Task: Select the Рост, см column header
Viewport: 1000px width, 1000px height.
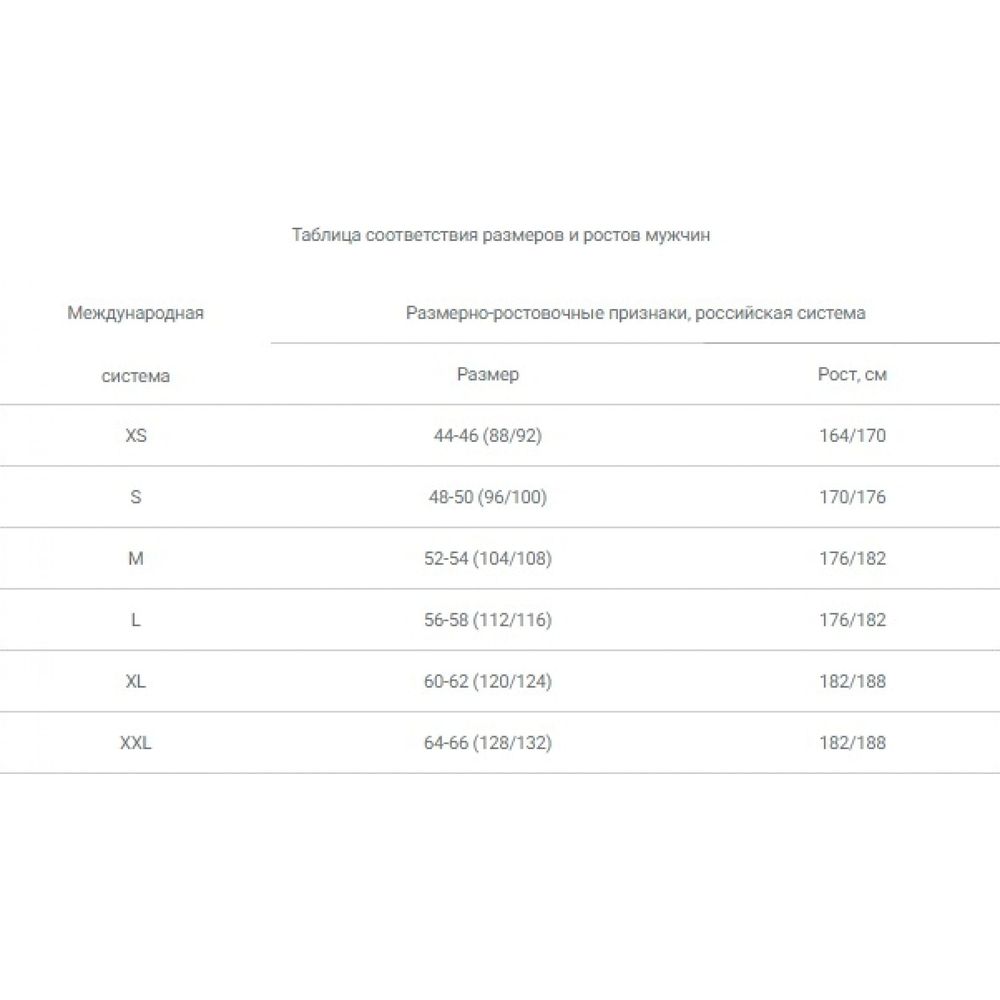Action: pyautogui.click(x=852, y=374)
